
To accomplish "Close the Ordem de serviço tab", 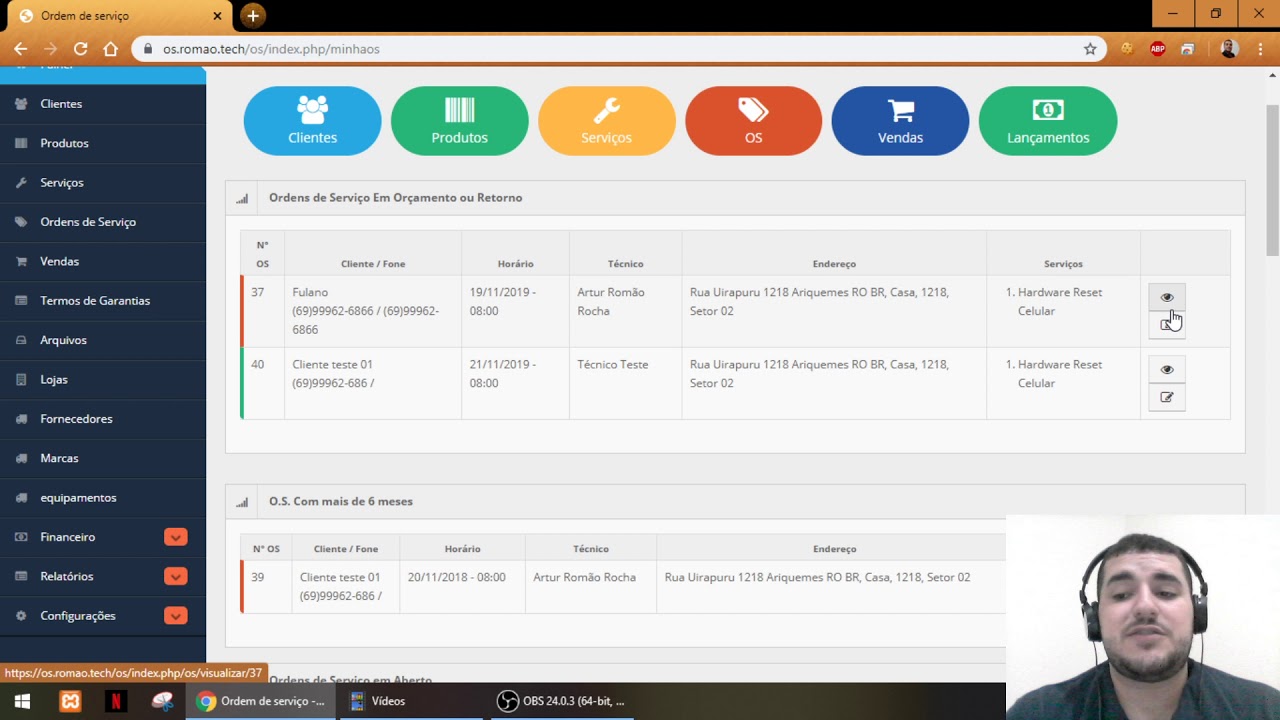I will [x=218, y=16].
